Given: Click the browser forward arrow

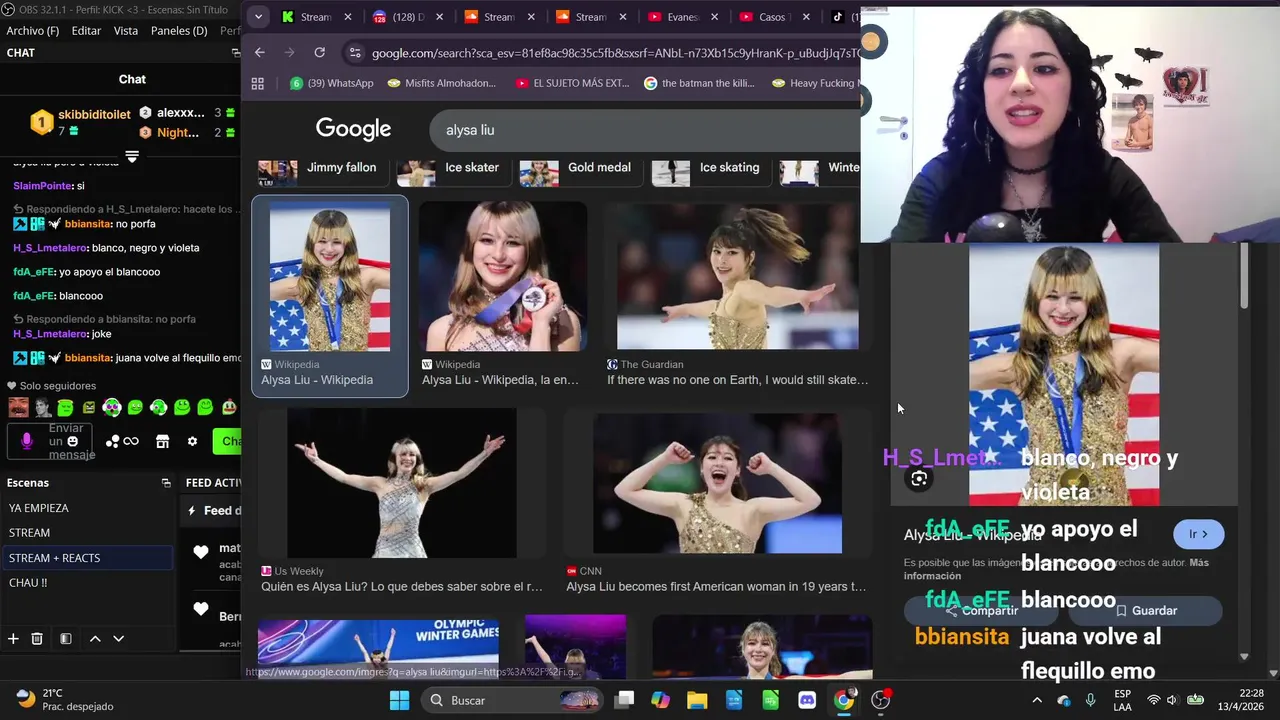Looking at the screenshot, I should coord(290,52).
